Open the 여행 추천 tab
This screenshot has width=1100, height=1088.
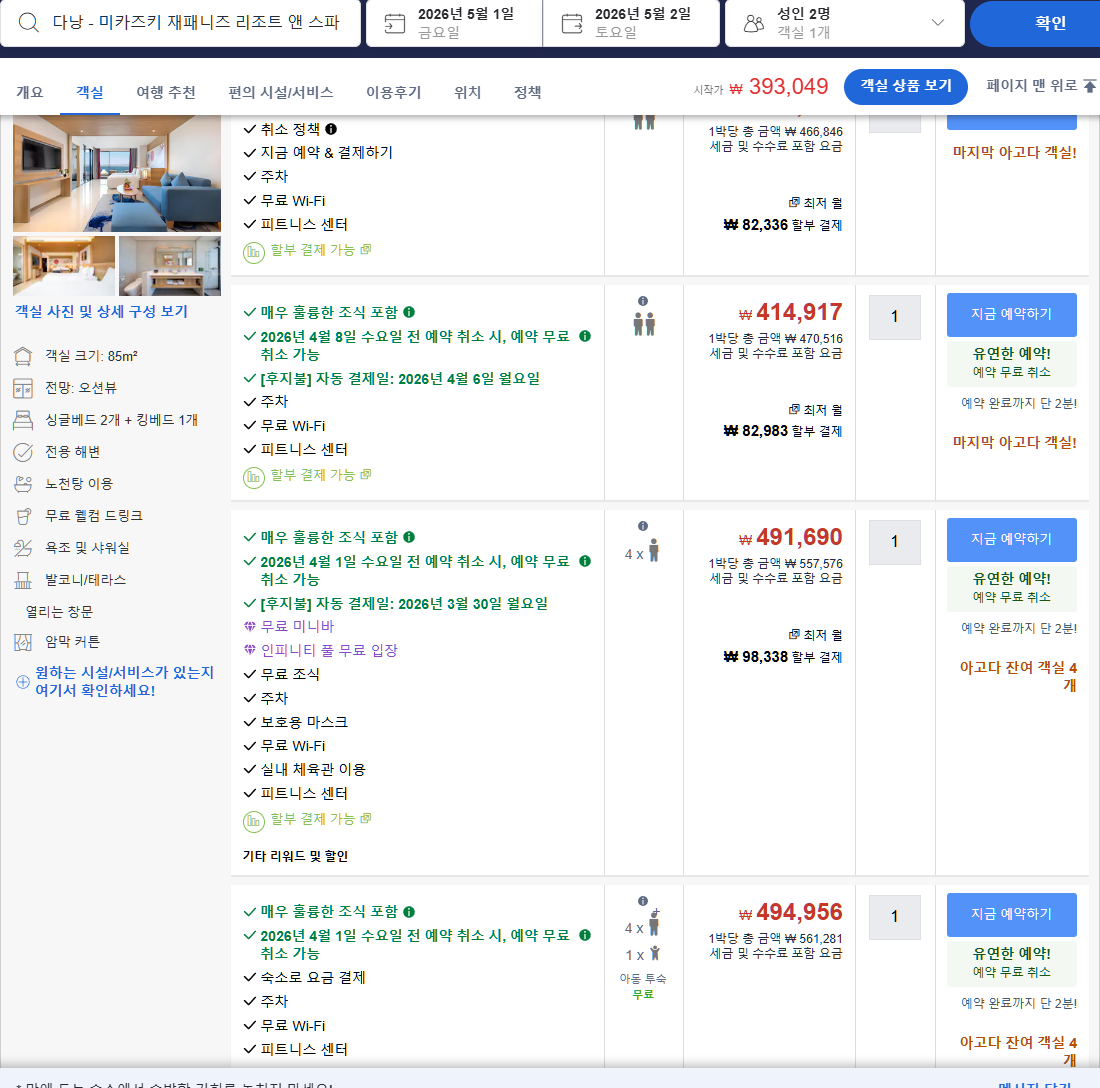(x=166, y=92)
